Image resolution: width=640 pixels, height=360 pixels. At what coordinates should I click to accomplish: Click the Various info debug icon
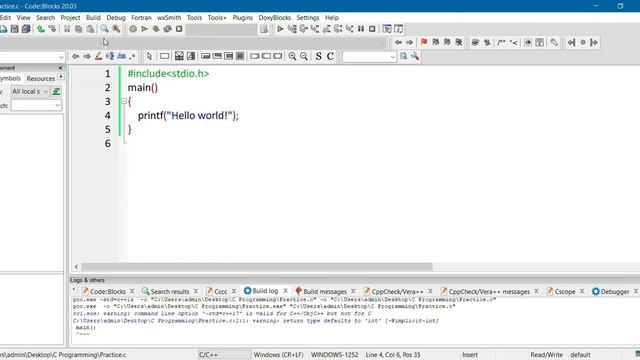[x=398, y=29]
